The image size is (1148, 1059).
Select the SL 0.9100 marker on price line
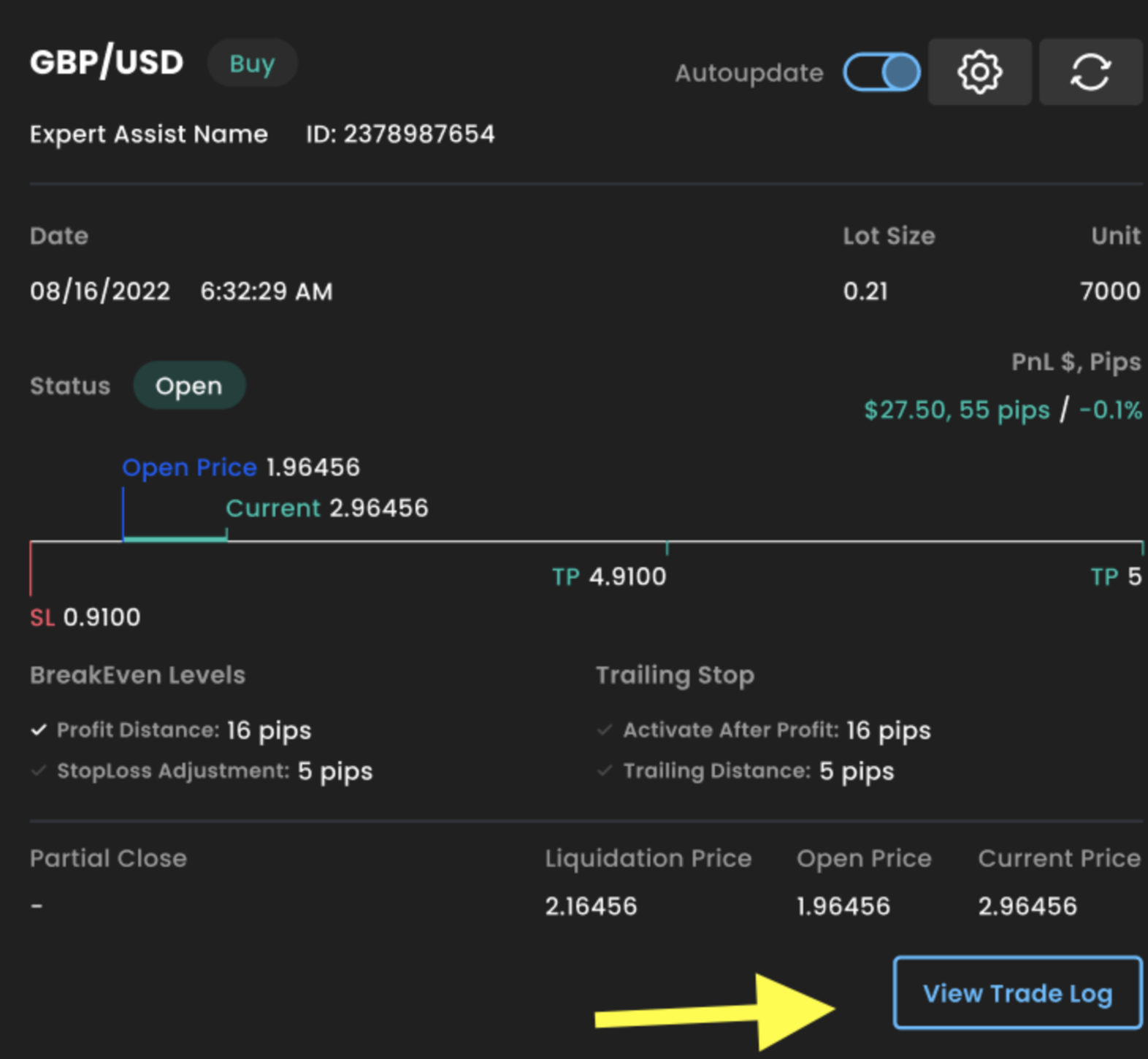(x=85, y=617)
